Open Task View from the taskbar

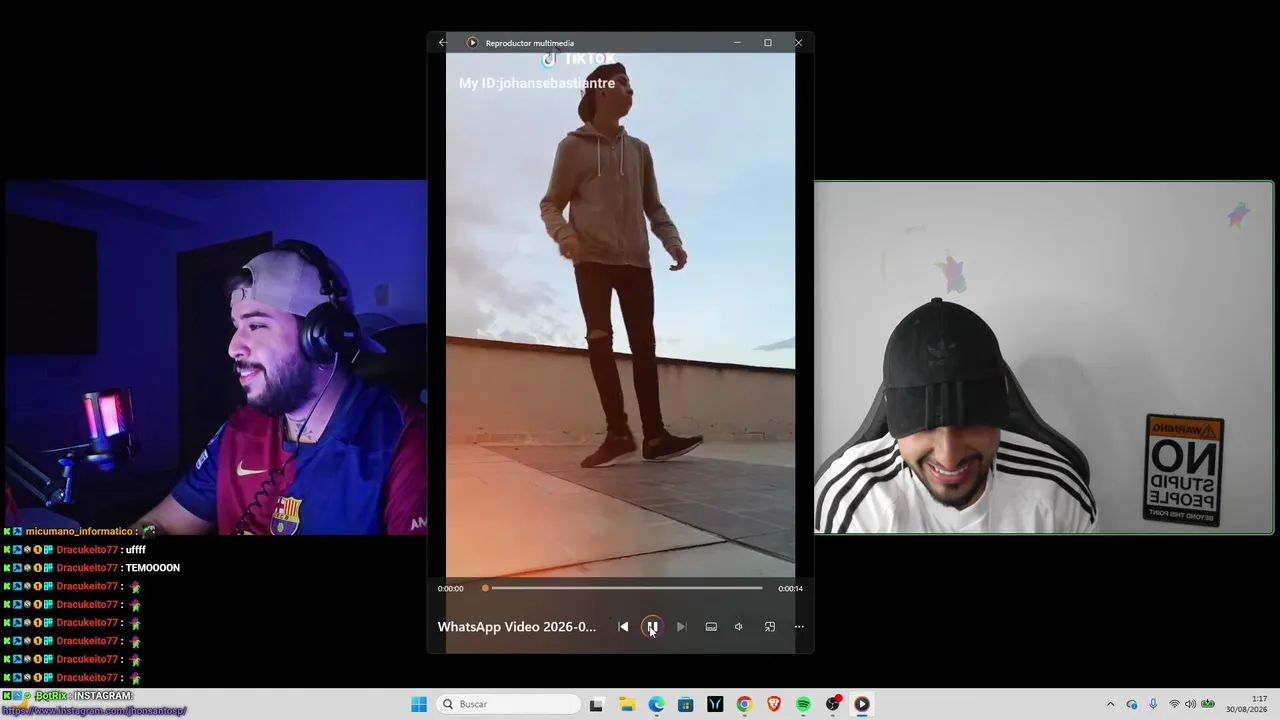[x=596, y=704]
